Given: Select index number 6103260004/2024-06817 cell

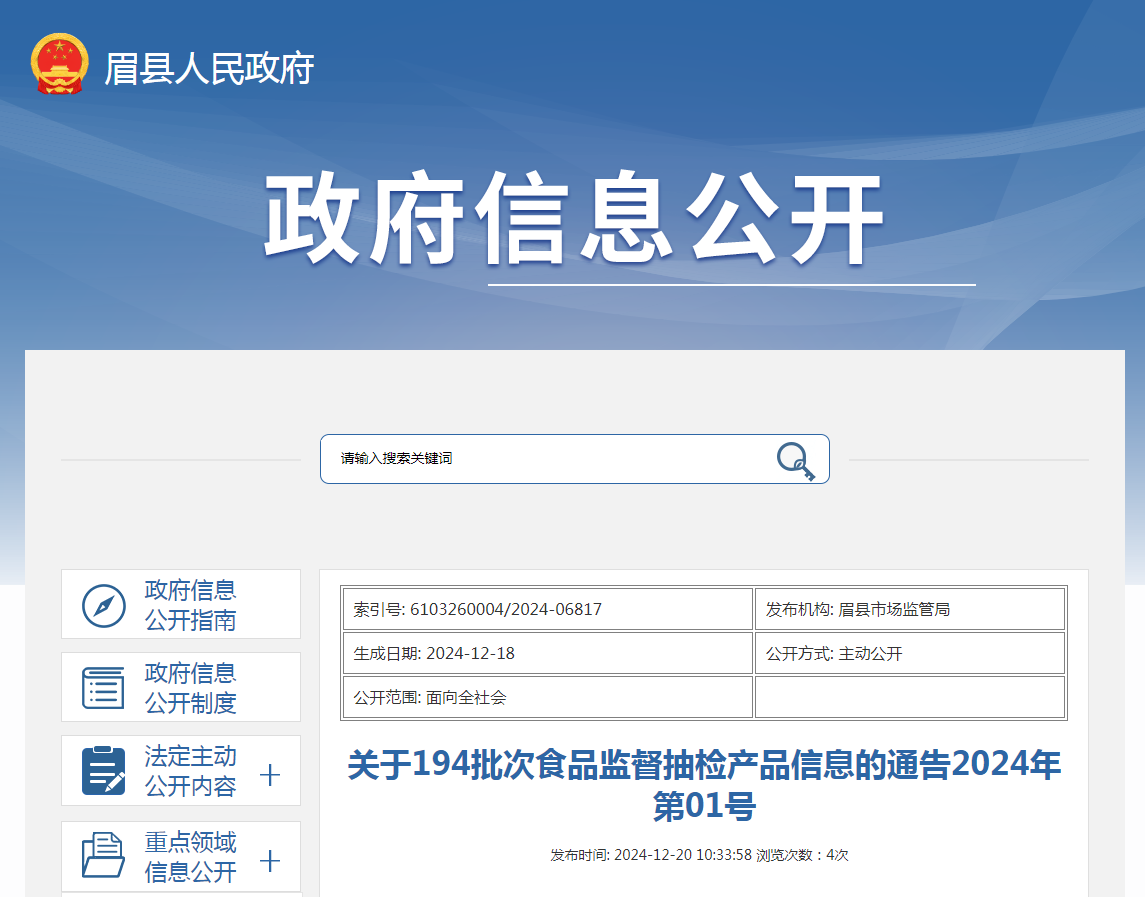Looking at the screenshot, I should pos(548,609).
